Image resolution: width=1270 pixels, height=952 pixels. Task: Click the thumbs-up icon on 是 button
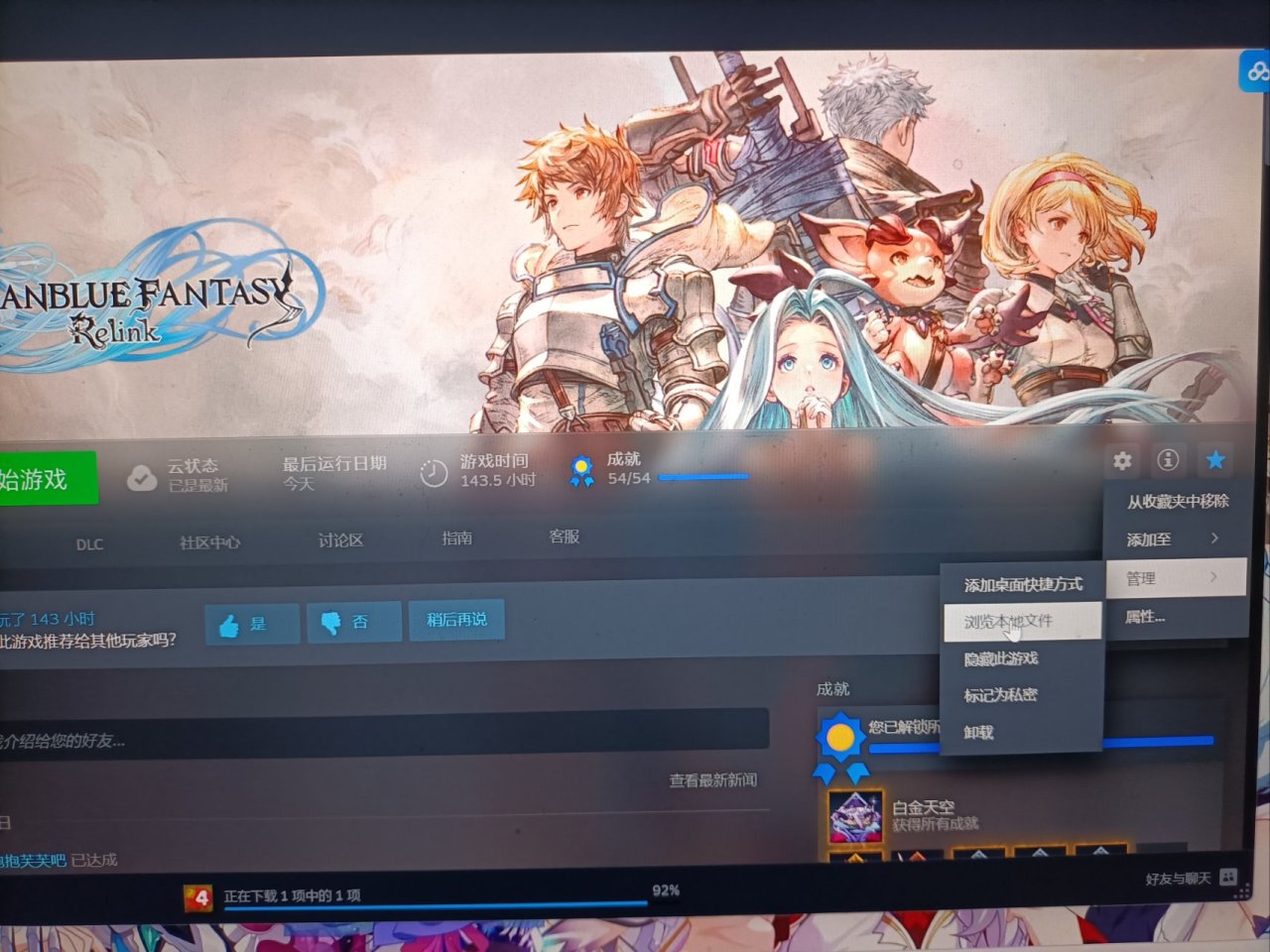(x=229, y=625)
